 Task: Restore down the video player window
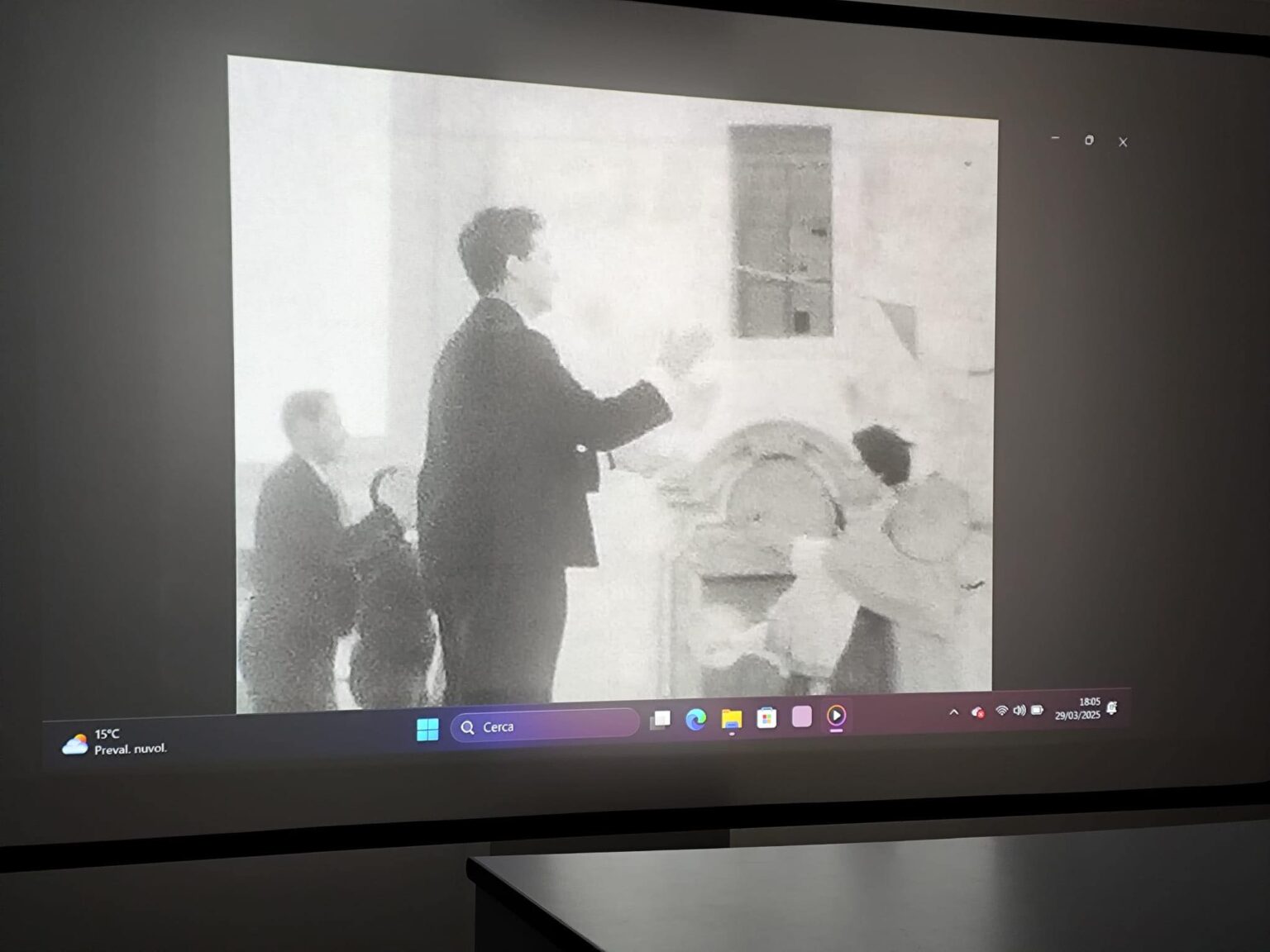tap(1089, 140)
